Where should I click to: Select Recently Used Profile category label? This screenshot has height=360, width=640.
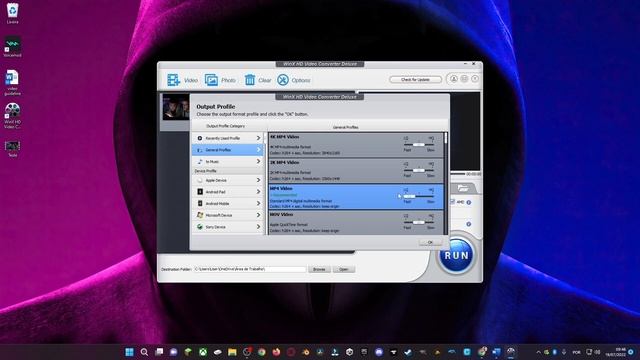[x=222, y=138]
